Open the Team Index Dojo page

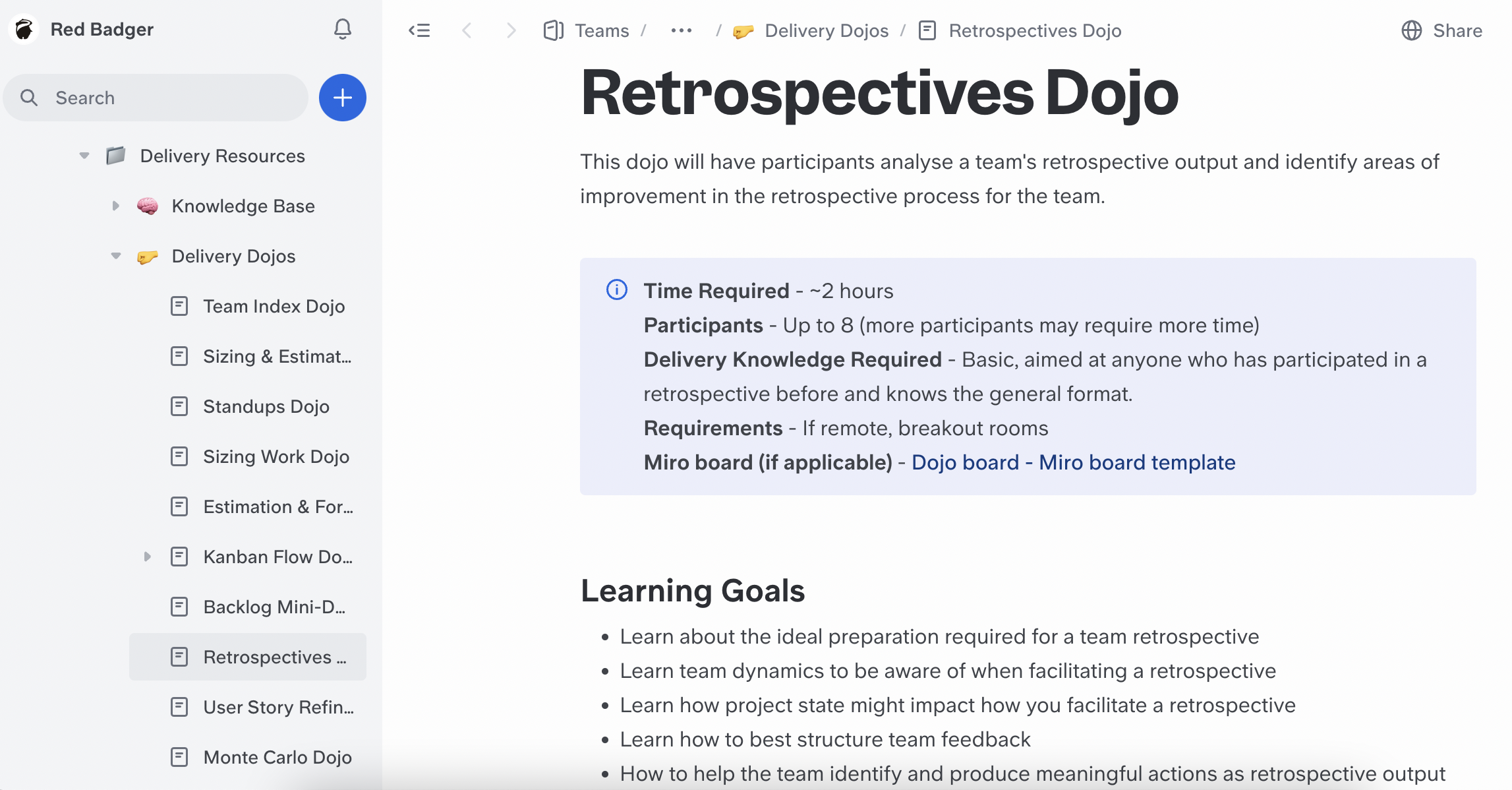tap(274, 306)
